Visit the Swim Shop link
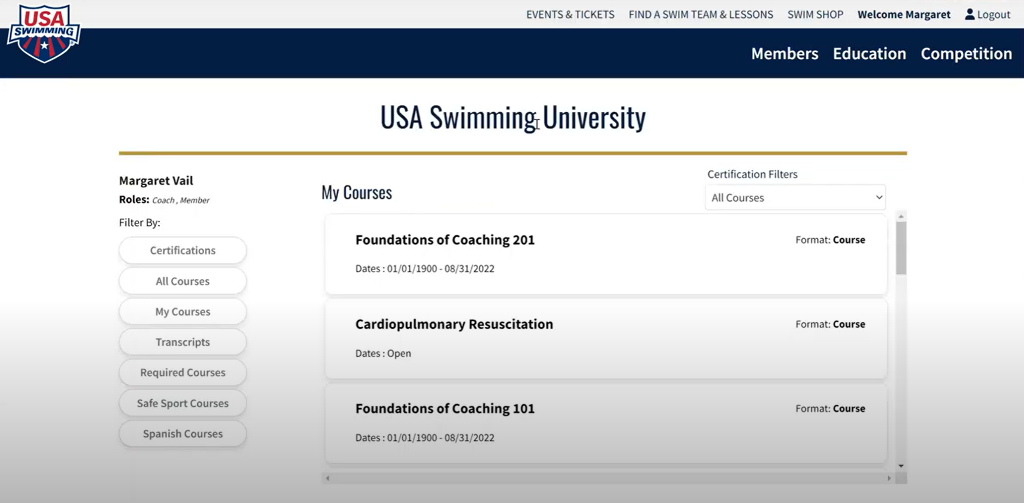This screenshot has height=503, width=1024. tap(815, 15)
